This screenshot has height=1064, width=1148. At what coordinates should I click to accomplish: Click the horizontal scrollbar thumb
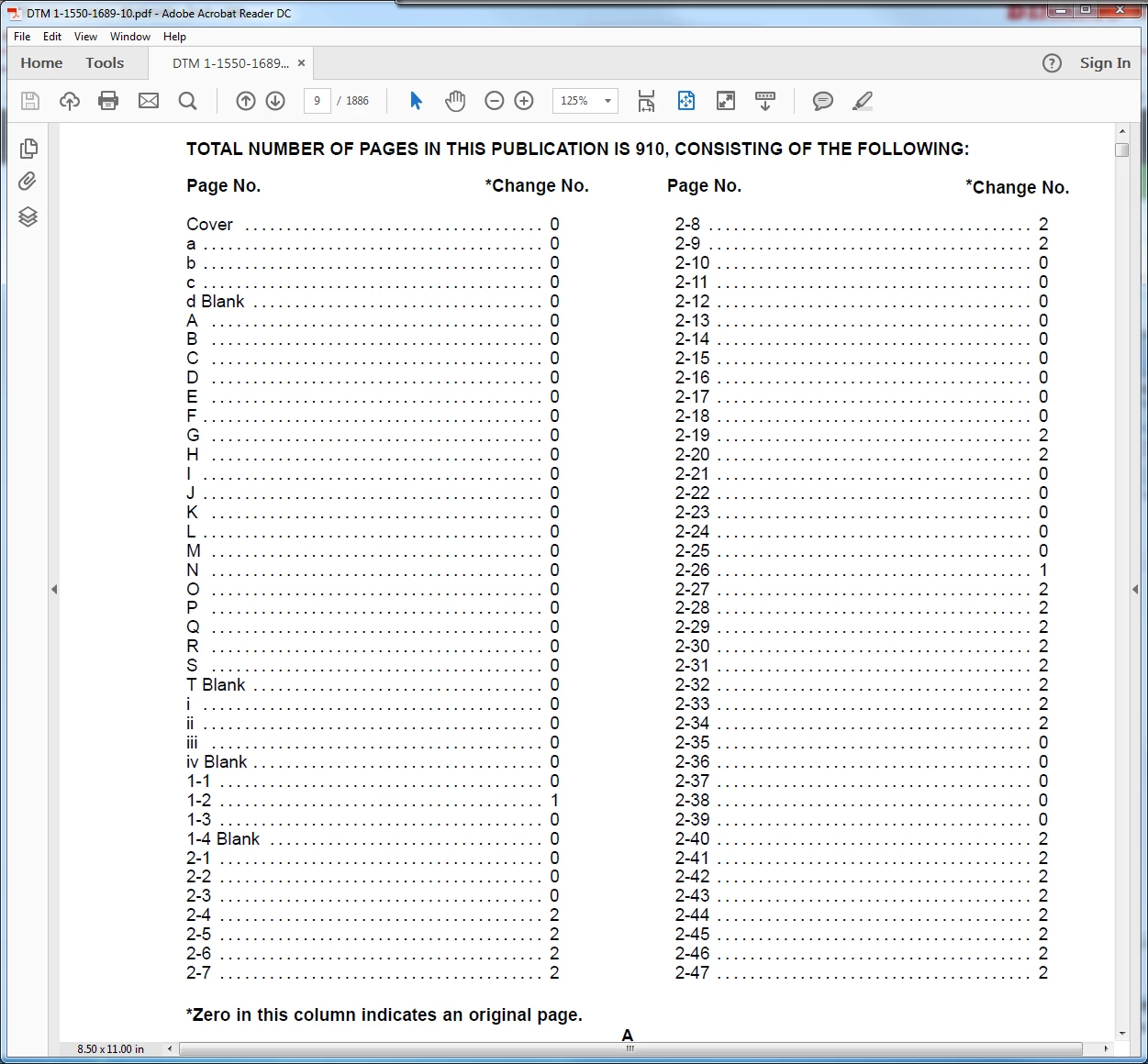click(630, 1048)
